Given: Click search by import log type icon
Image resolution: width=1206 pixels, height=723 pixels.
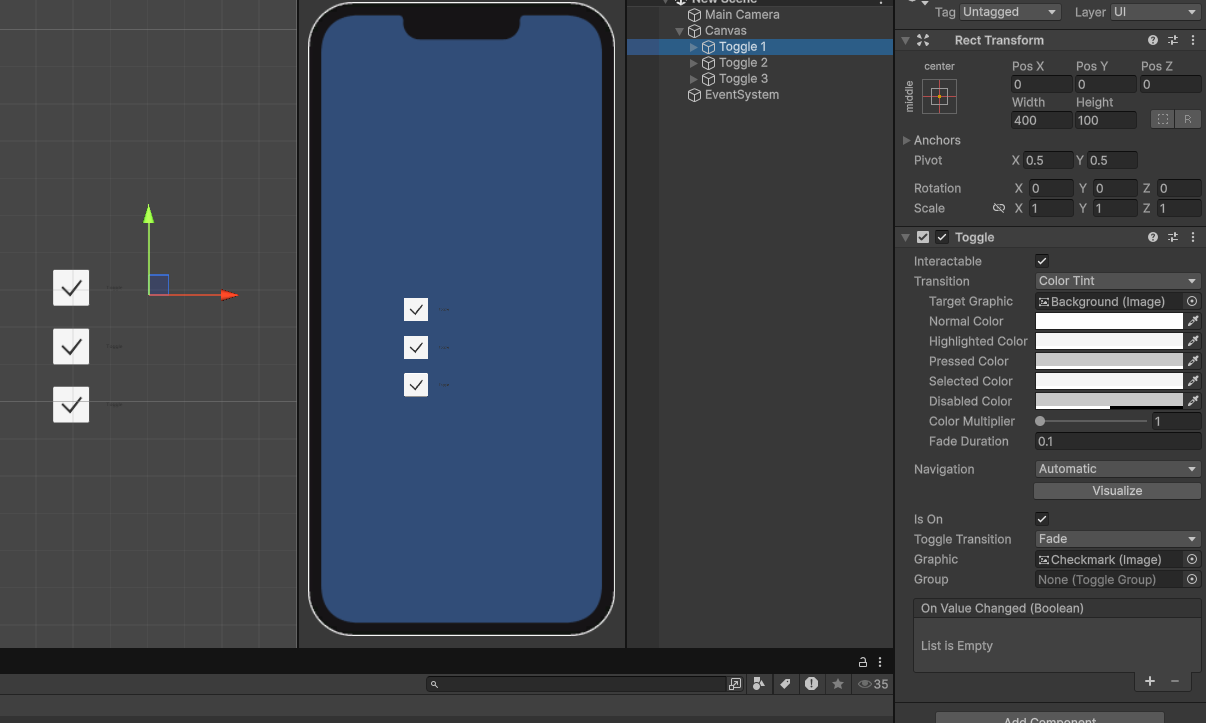Looking at the screenshot, I should (x=811, y=684).
